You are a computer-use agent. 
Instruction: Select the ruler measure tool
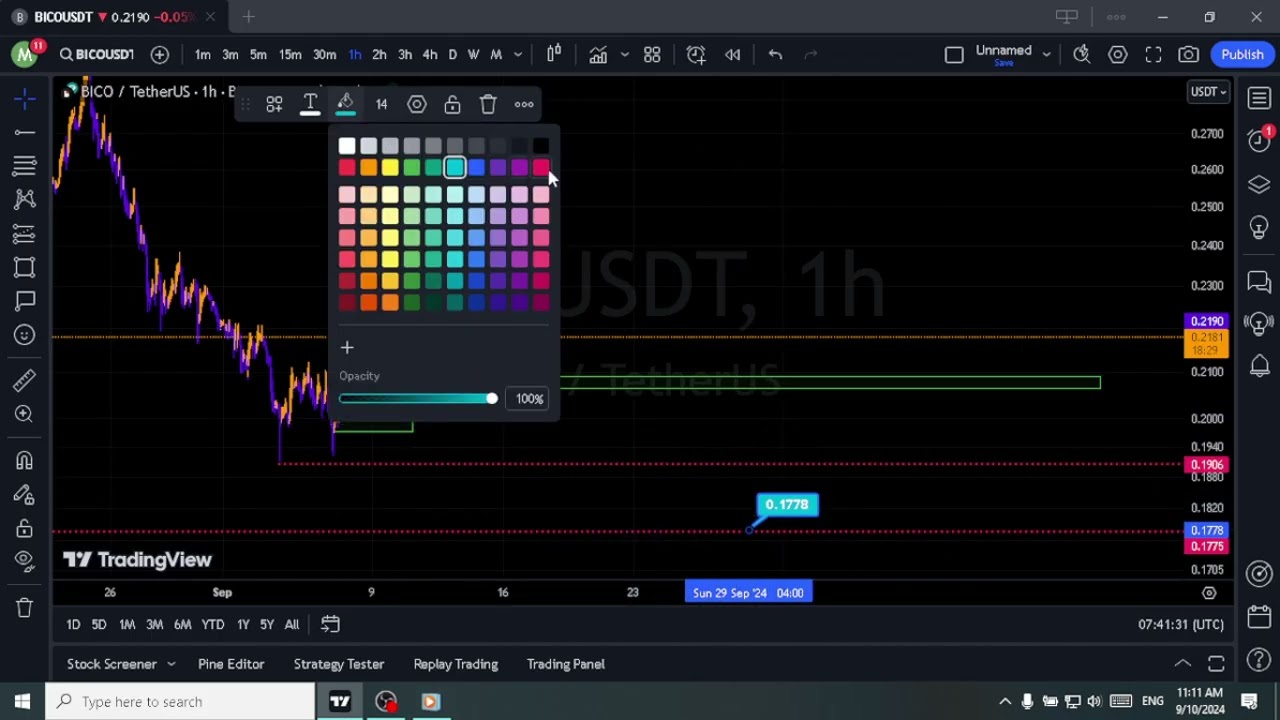[x=25, y=380]
